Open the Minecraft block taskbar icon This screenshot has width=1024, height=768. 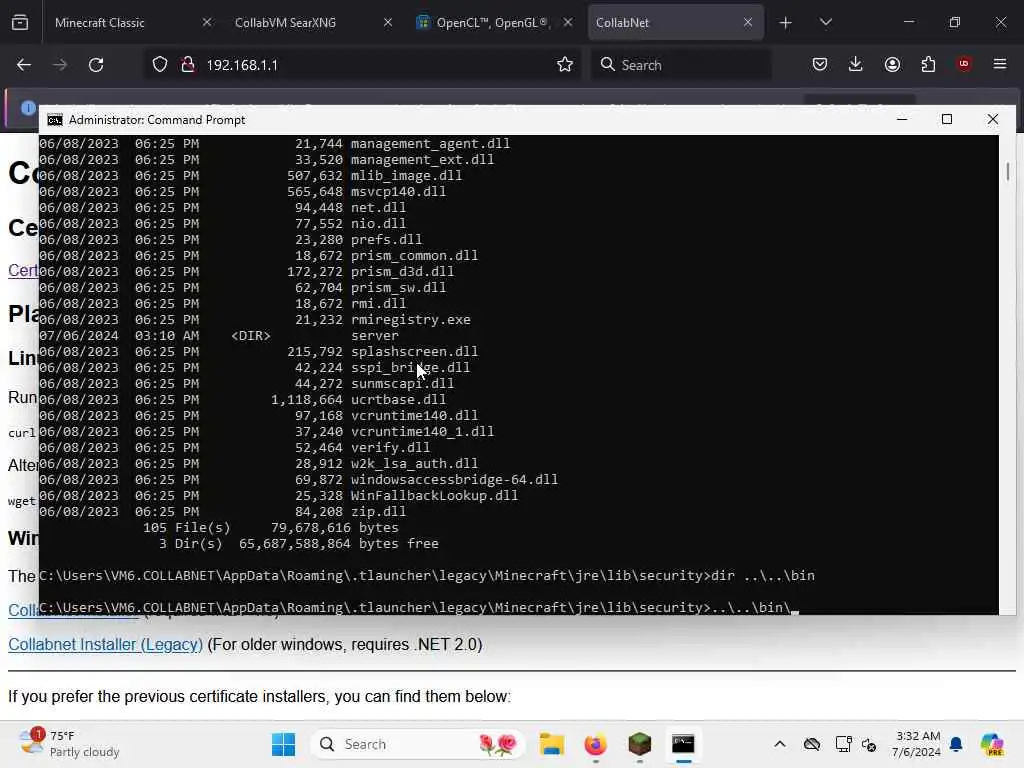coord(639,744)
